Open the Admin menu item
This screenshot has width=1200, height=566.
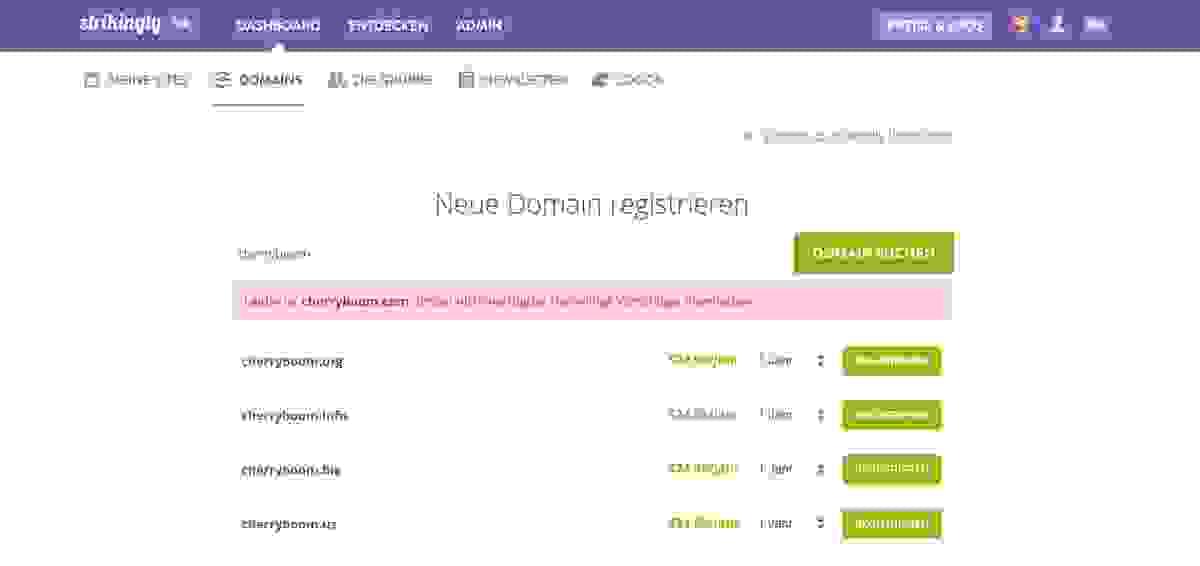(479, 26)
